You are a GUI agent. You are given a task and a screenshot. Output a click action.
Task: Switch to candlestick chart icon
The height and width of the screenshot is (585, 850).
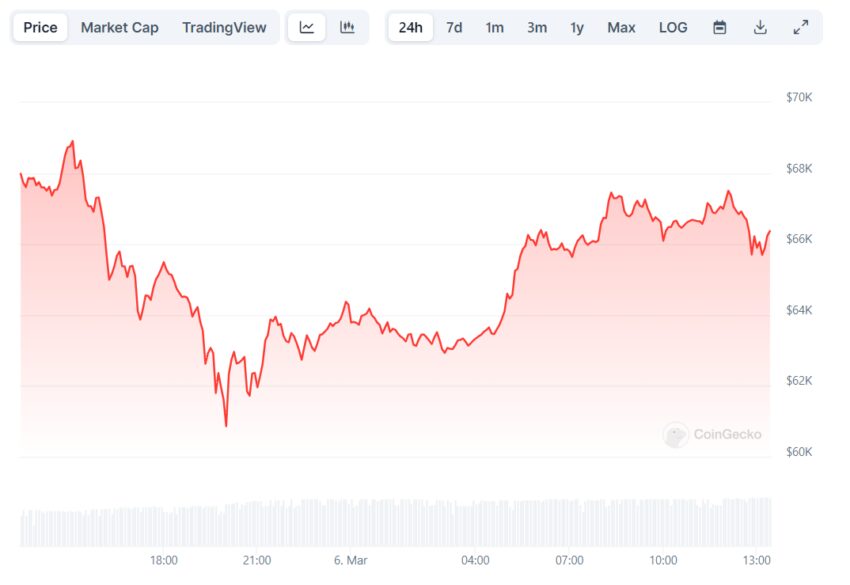click(x=347, y=27)
